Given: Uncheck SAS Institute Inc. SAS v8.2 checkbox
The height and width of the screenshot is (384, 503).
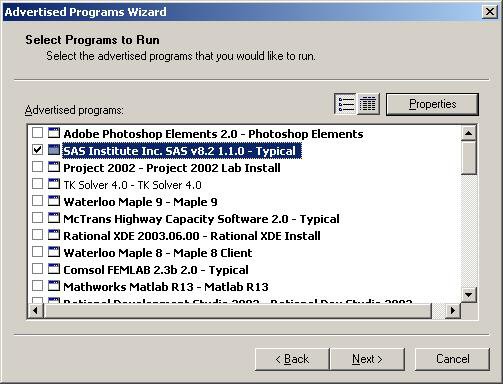Looking at the screenshot, I should [37, 150].
